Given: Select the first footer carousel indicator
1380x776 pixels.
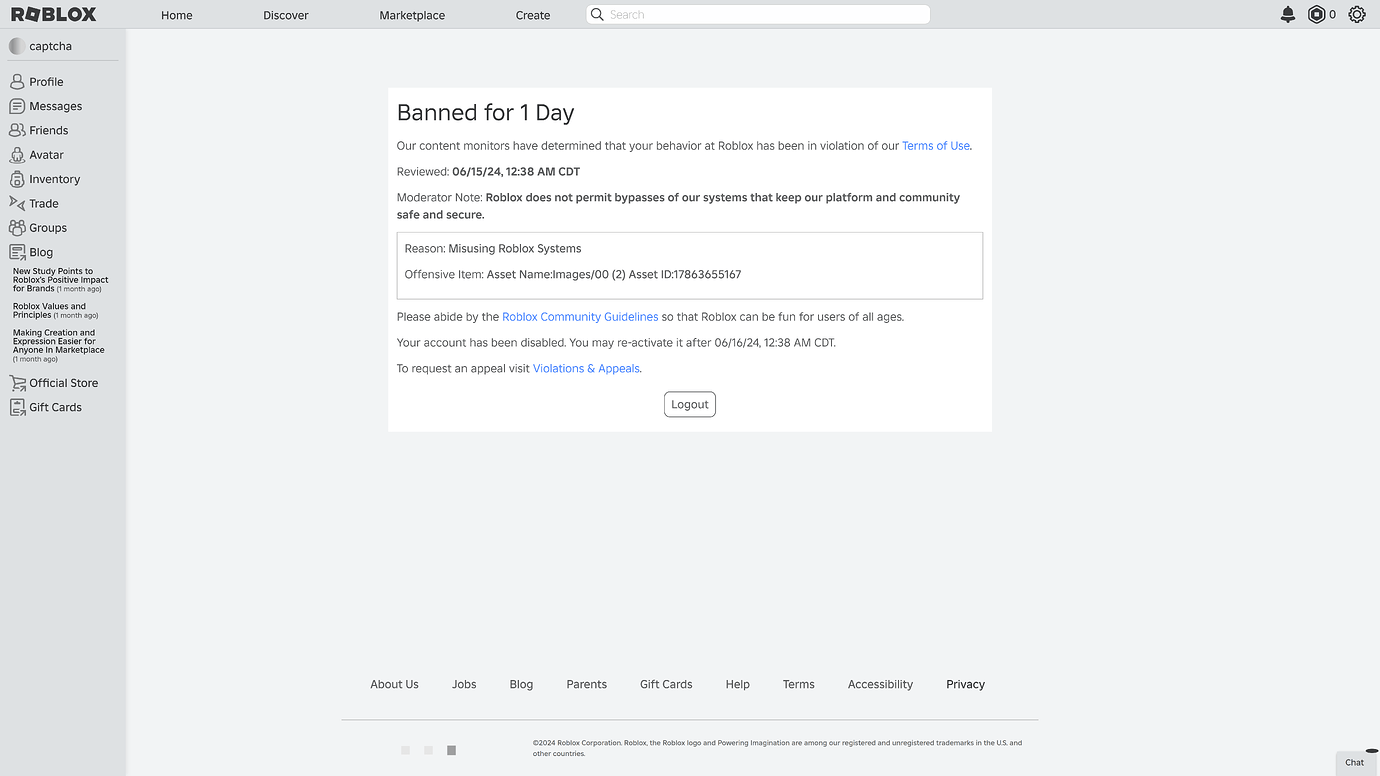Looking at the screenshot, I should click(405, 749).
